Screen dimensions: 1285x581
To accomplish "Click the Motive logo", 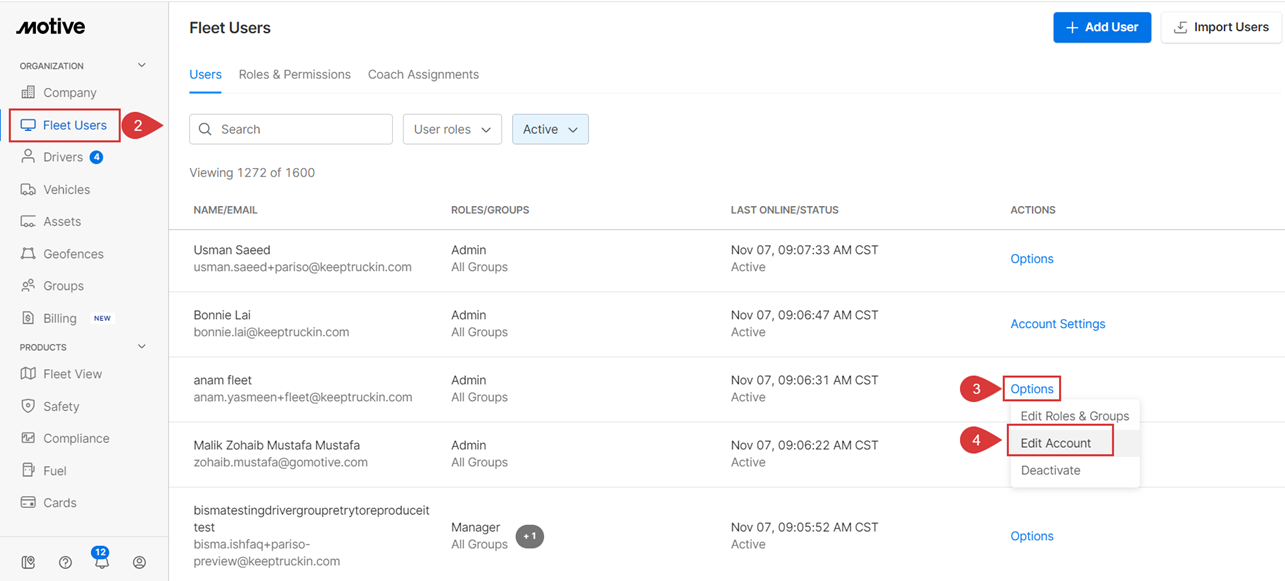I will (x=50, y=27).
